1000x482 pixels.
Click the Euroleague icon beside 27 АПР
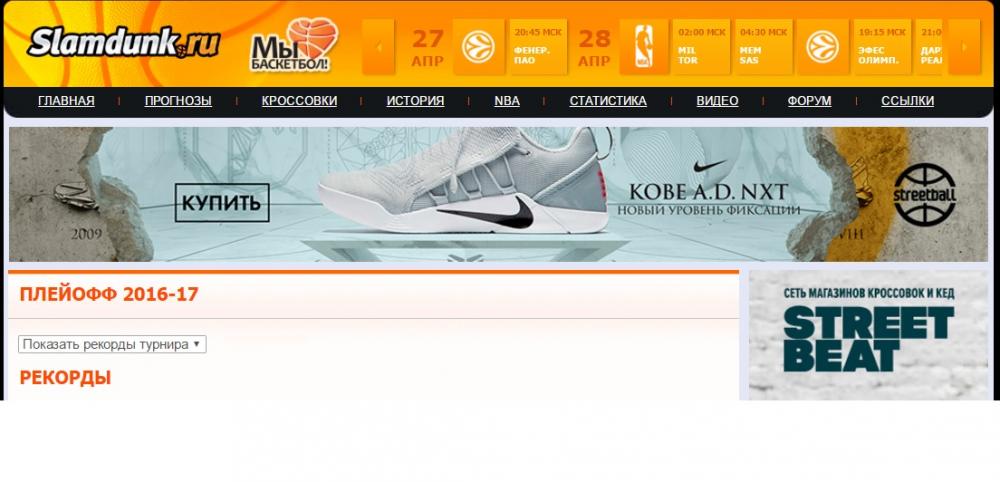(478, 47)
